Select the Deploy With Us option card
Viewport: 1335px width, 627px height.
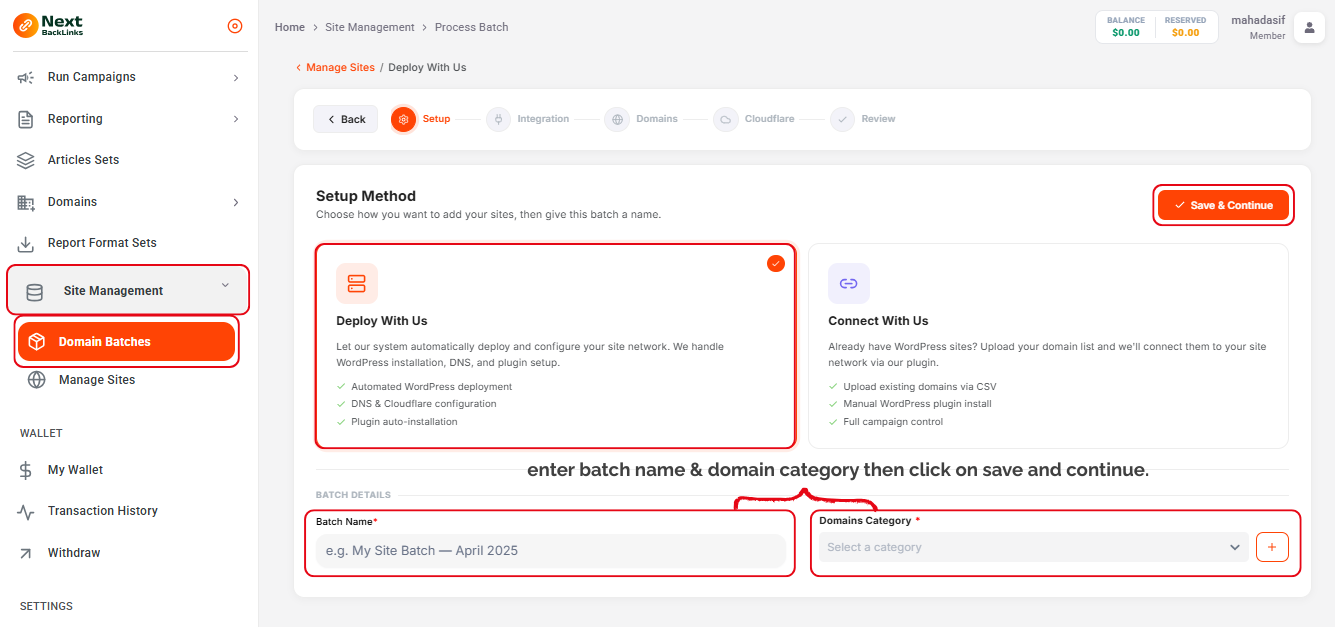(x=556, y=346)
